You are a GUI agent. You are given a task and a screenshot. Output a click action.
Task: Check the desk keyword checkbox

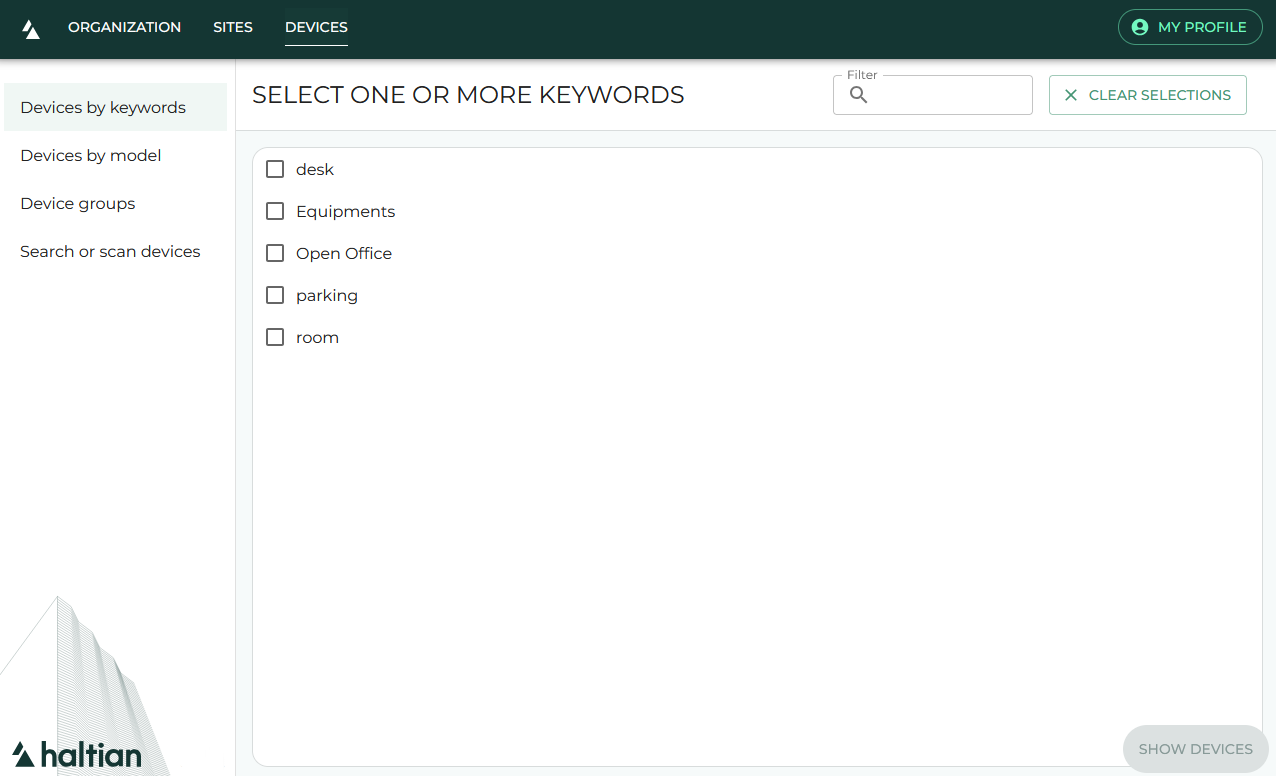coord(275,169)
